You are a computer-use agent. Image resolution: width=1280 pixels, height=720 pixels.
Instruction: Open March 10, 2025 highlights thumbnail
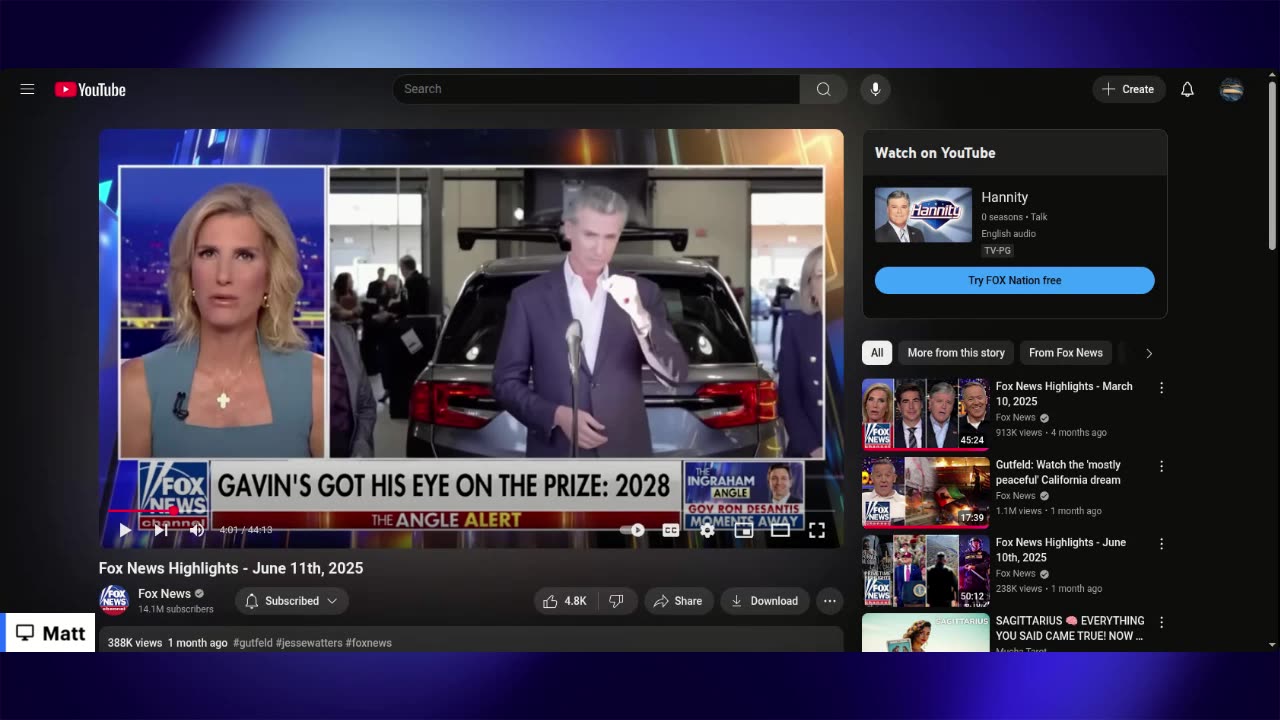tap(925, 414)
